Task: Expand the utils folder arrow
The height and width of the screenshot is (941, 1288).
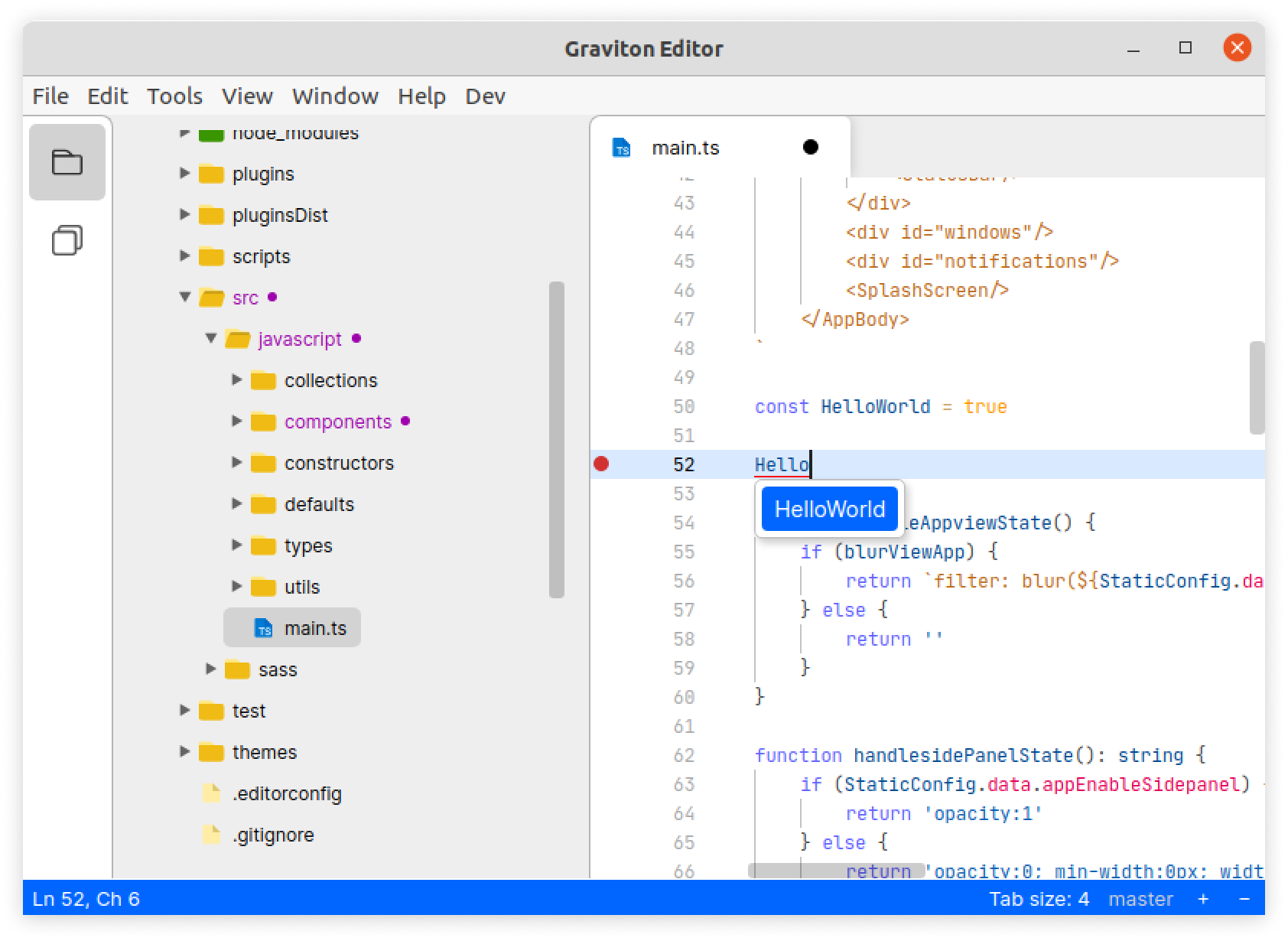Action: [236, 587]
